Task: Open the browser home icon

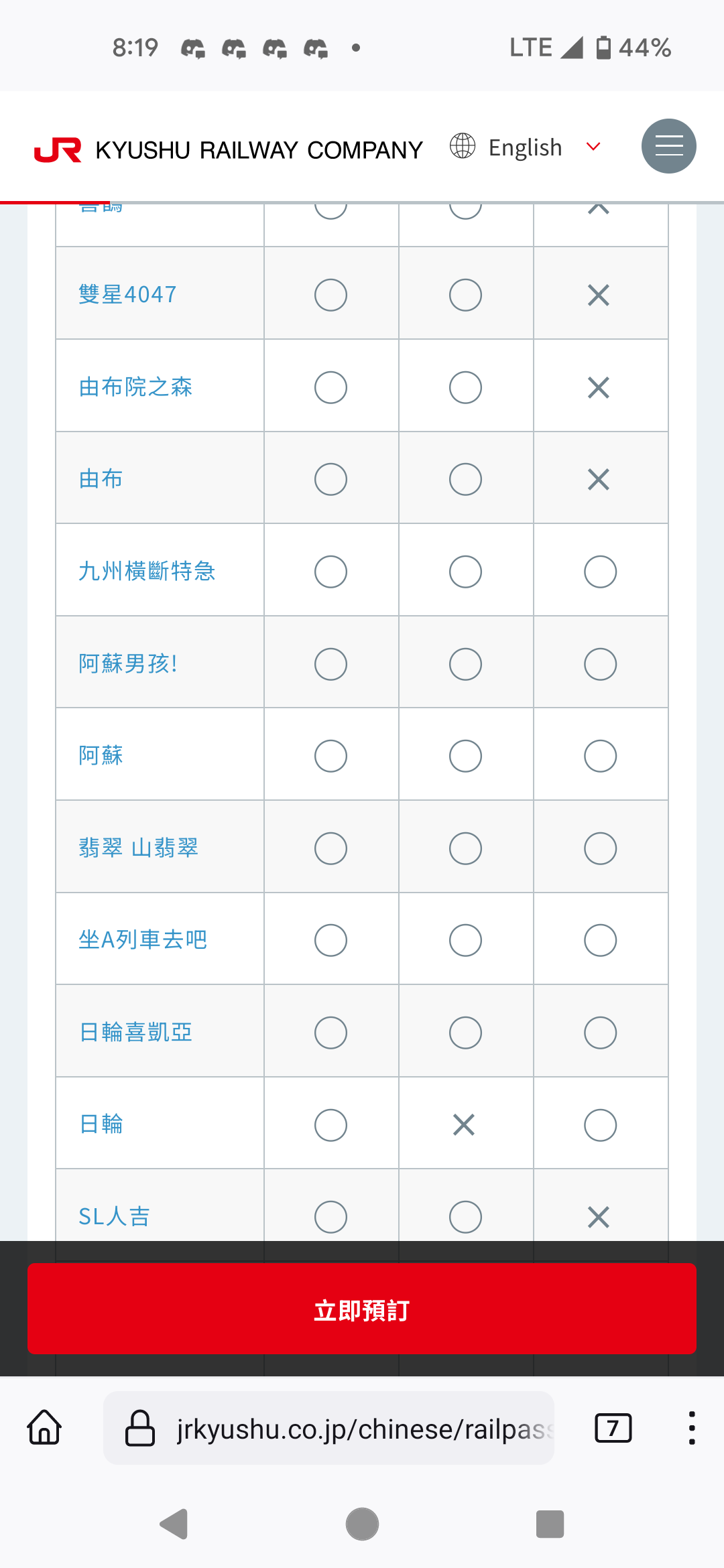Action: coord(45,1427)
